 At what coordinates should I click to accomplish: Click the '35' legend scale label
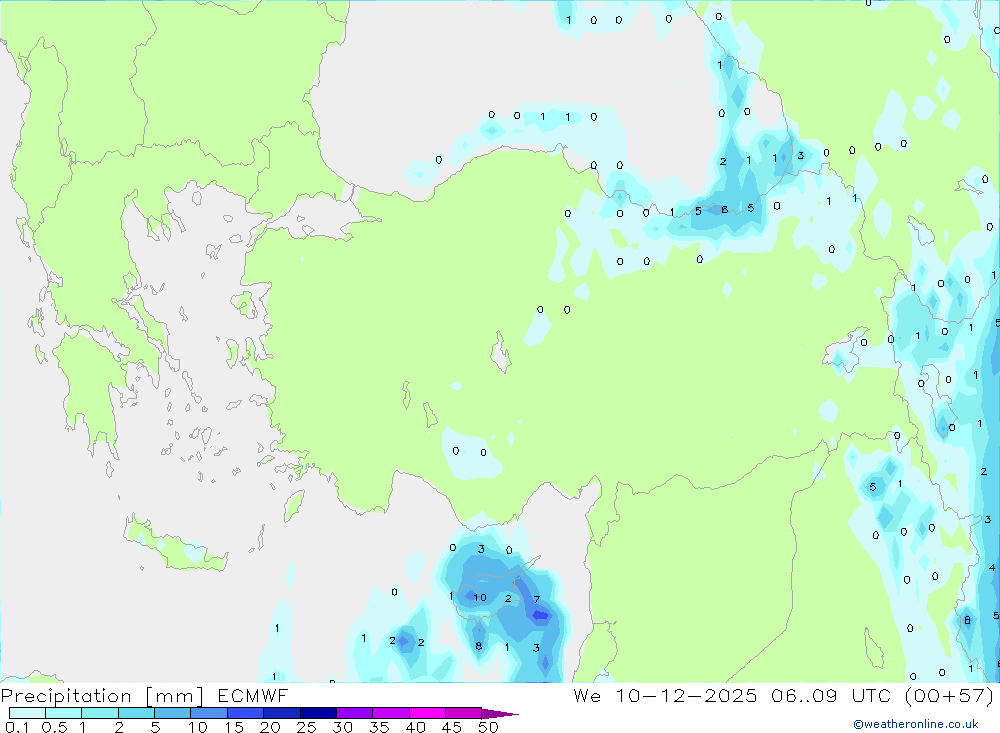379,727
